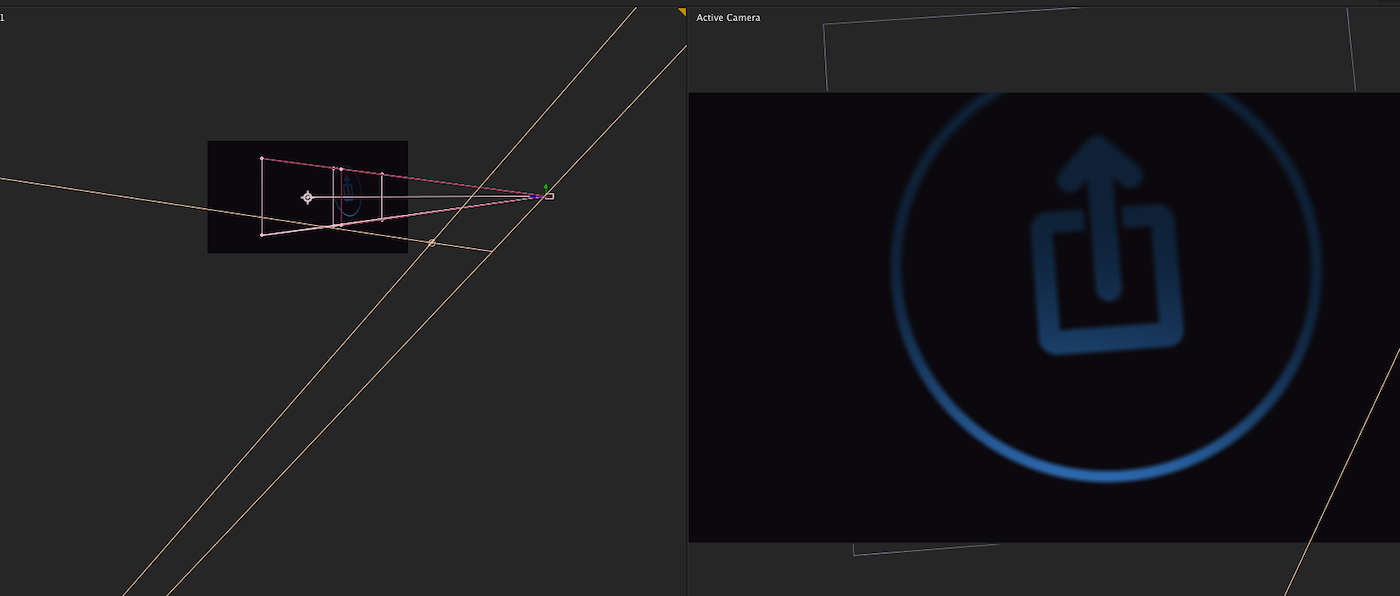Click the small circle handle on the orange line
The height and width of the screenshot is (596, 1400).
pyautogui.click(x=432, y=243)
